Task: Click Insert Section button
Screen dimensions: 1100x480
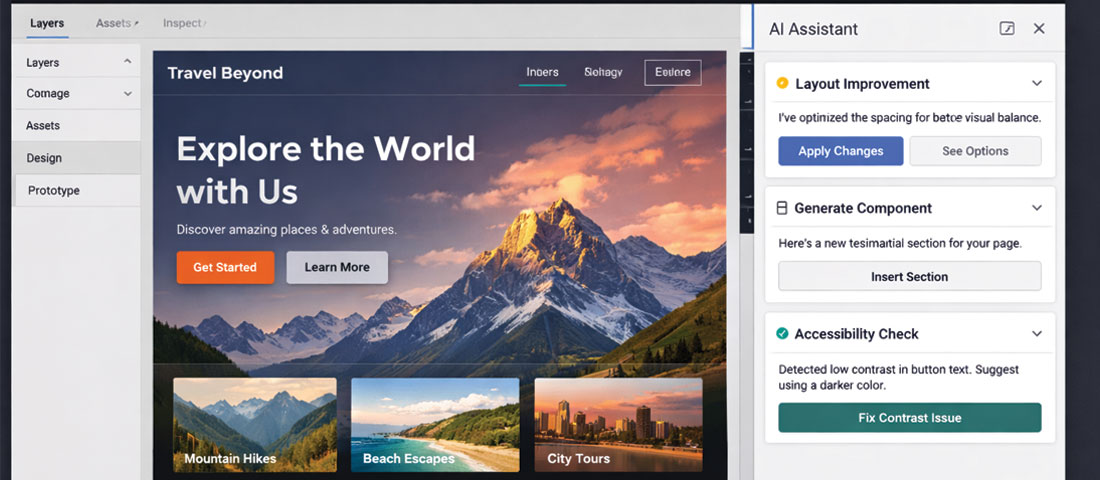Action: 909,276
